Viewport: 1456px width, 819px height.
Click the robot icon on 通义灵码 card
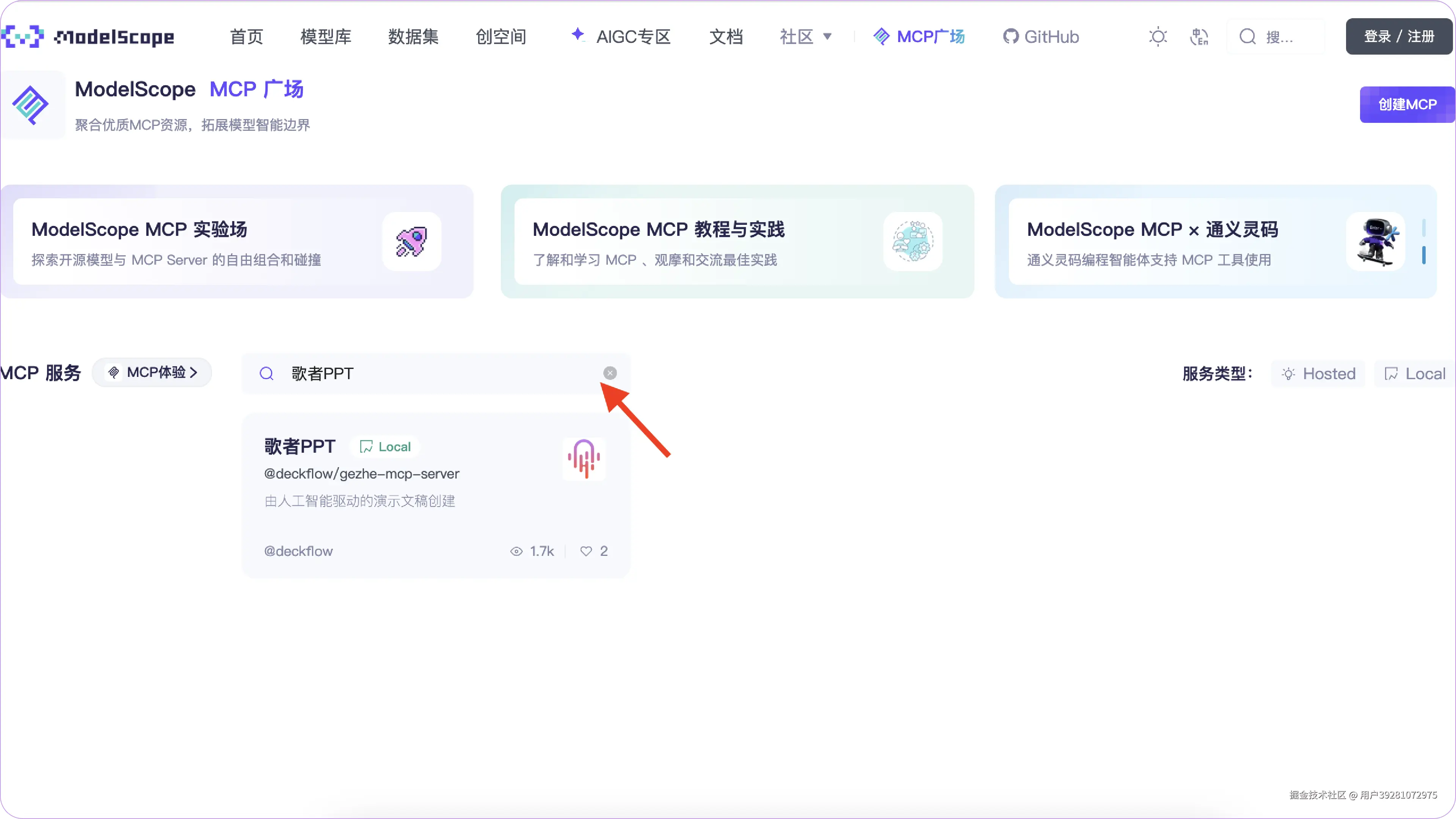click(1376, 242)
